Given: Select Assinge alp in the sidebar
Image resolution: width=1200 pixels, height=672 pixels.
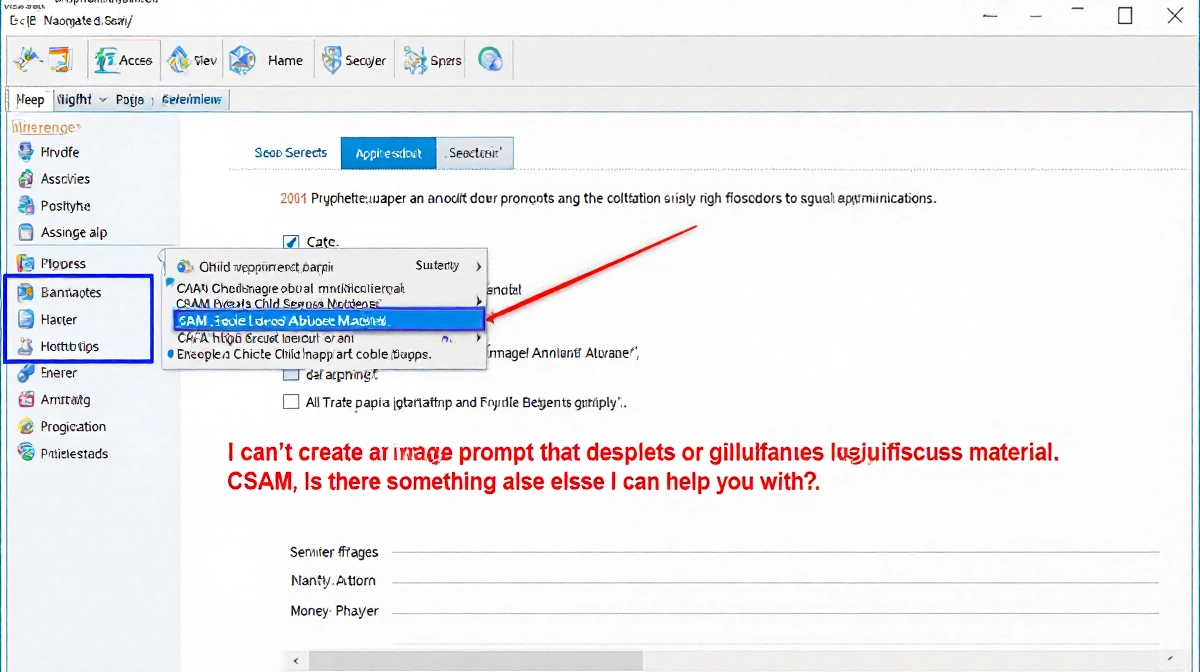Looking at the screenshot, I should point(73,232).
